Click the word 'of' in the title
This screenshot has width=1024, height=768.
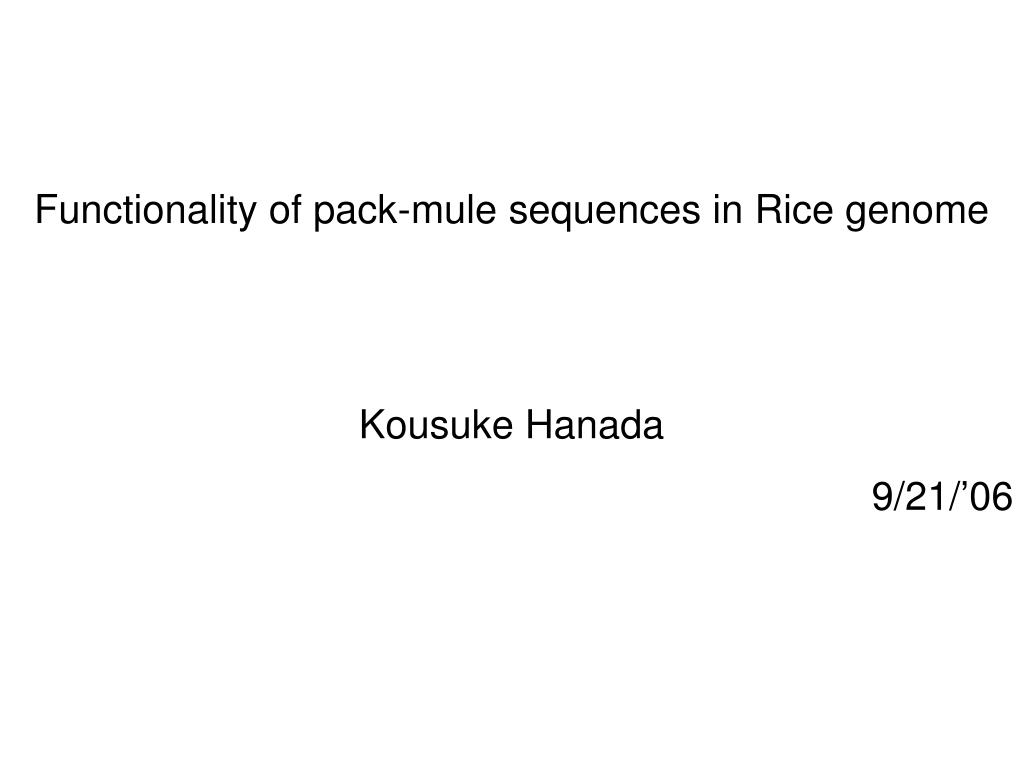285,210
